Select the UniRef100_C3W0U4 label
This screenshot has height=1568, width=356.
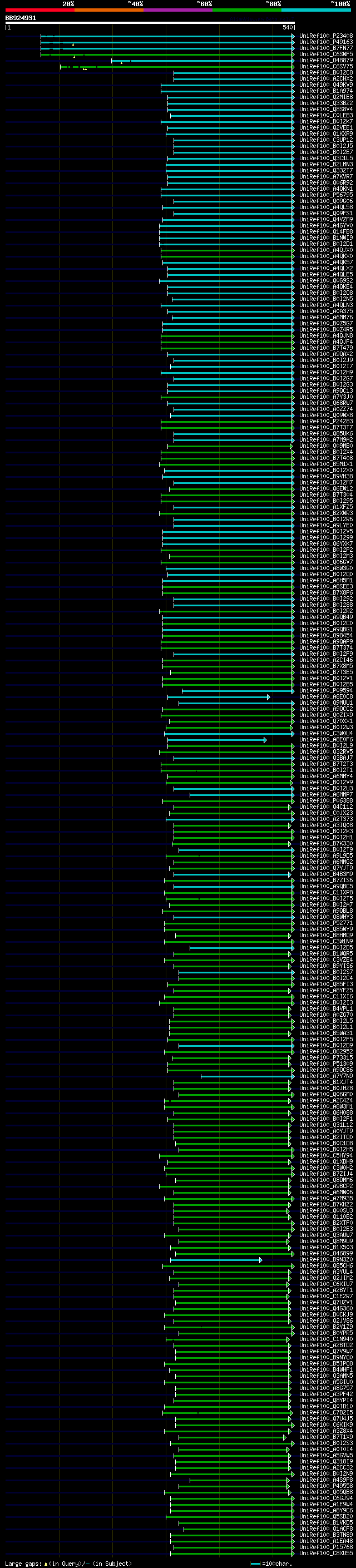[326, 733]
